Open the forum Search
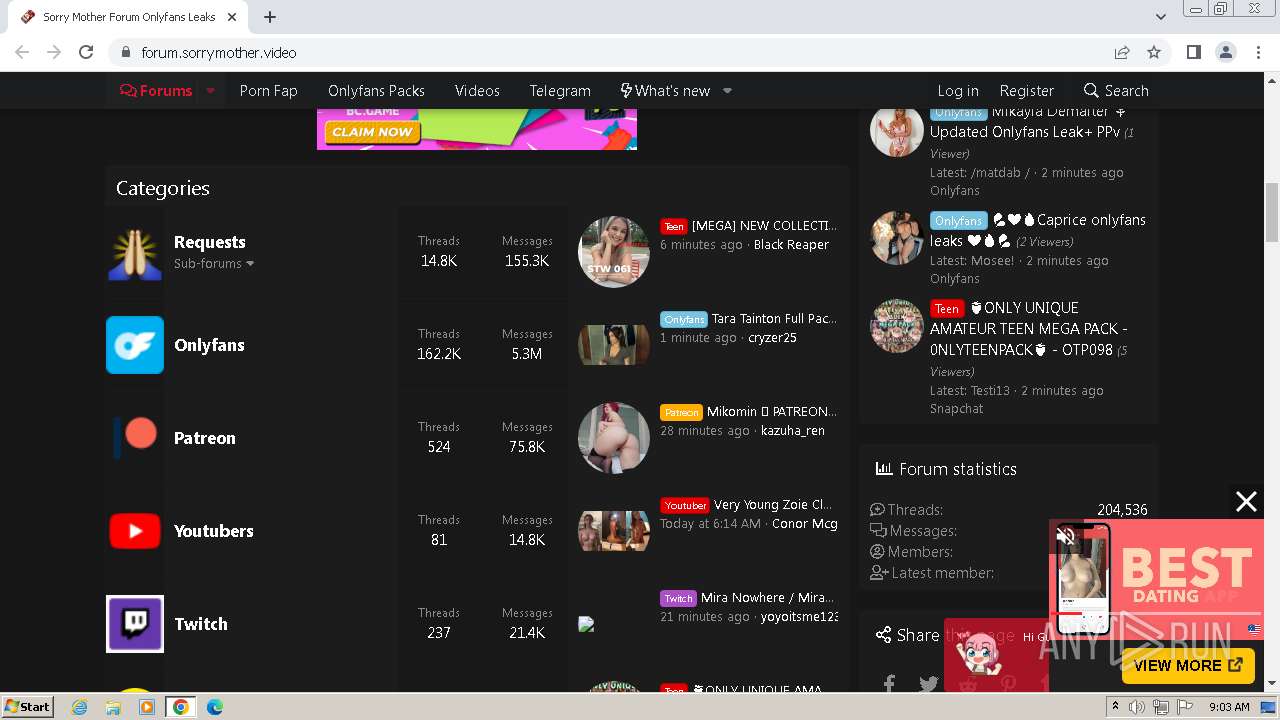Screen dimensions: 1280x720 coord(1116,90)
